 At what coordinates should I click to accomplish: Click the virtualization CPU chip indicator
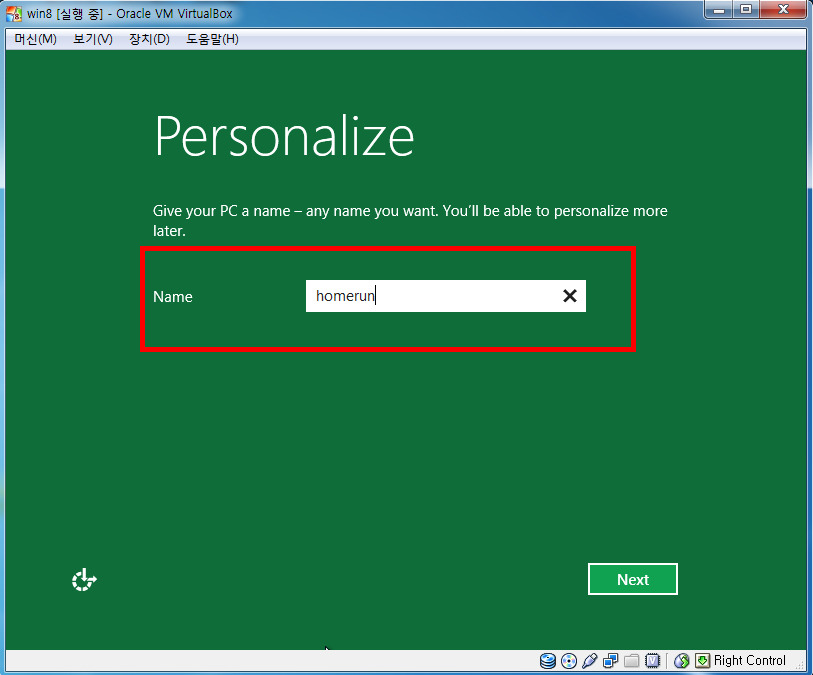pyautogui.click(x=653, y=661)
